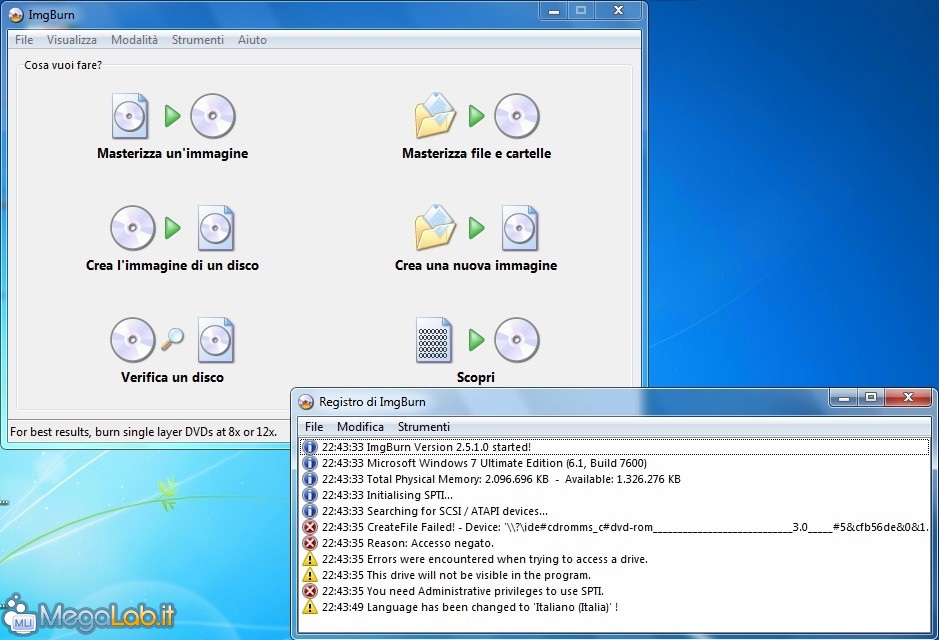Open the Modifica menu in the log window
The image size is (939, 640).
(361, 427)
